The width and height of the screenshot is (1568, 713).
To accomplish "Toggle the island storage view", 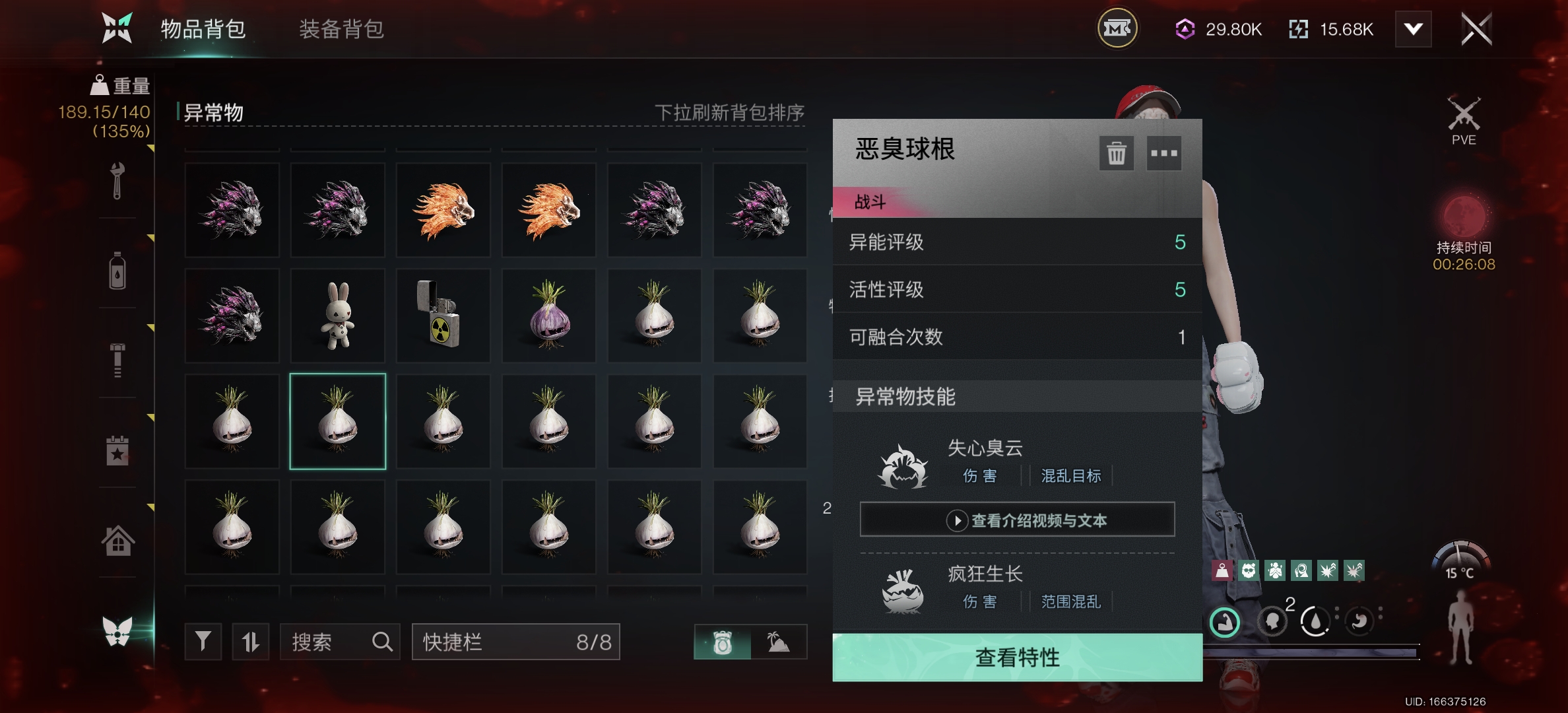I will click(779, 642).
